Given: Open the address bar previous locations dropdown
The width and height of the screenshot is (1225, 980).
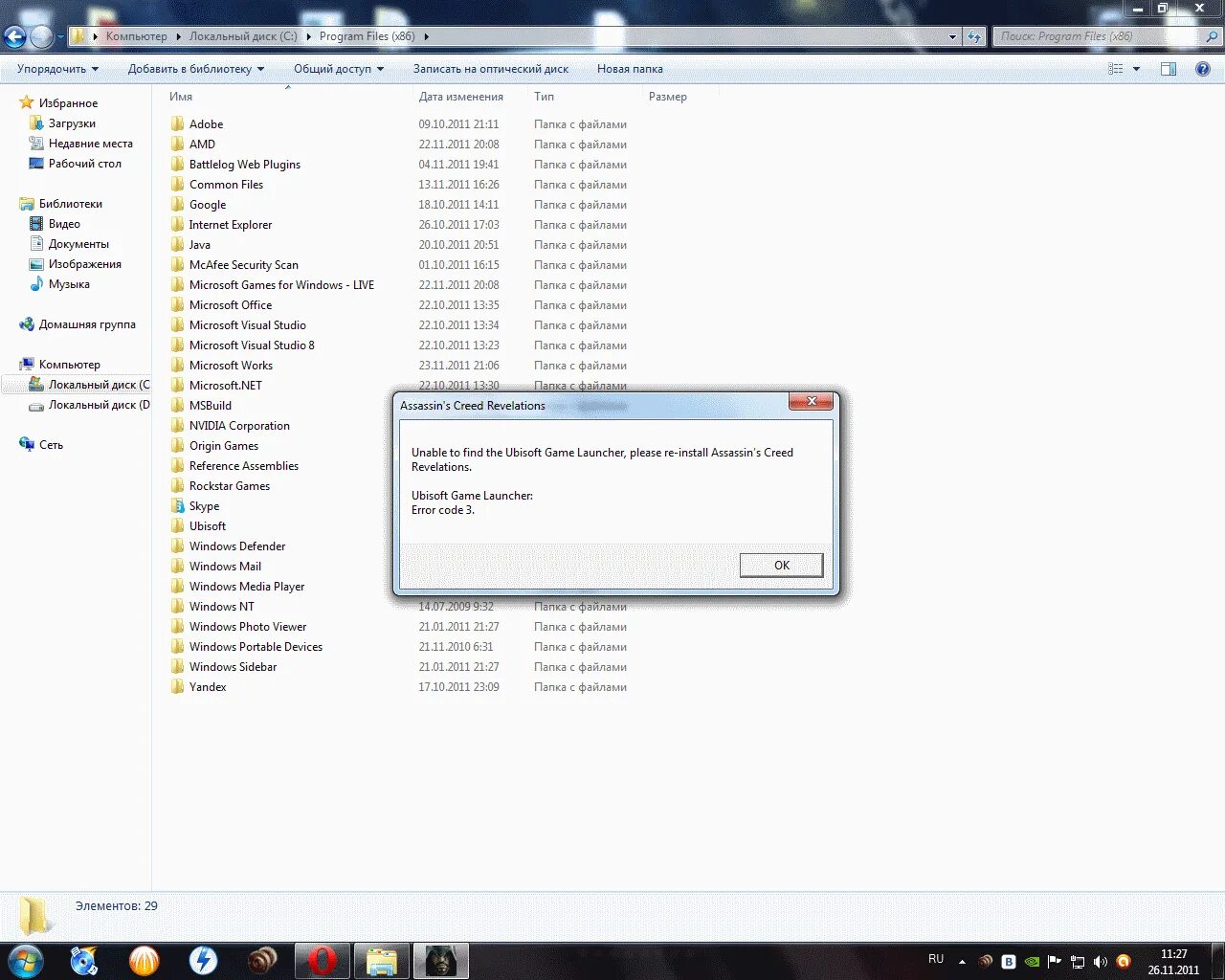Looking at the screenshot, I should [952, 36].
